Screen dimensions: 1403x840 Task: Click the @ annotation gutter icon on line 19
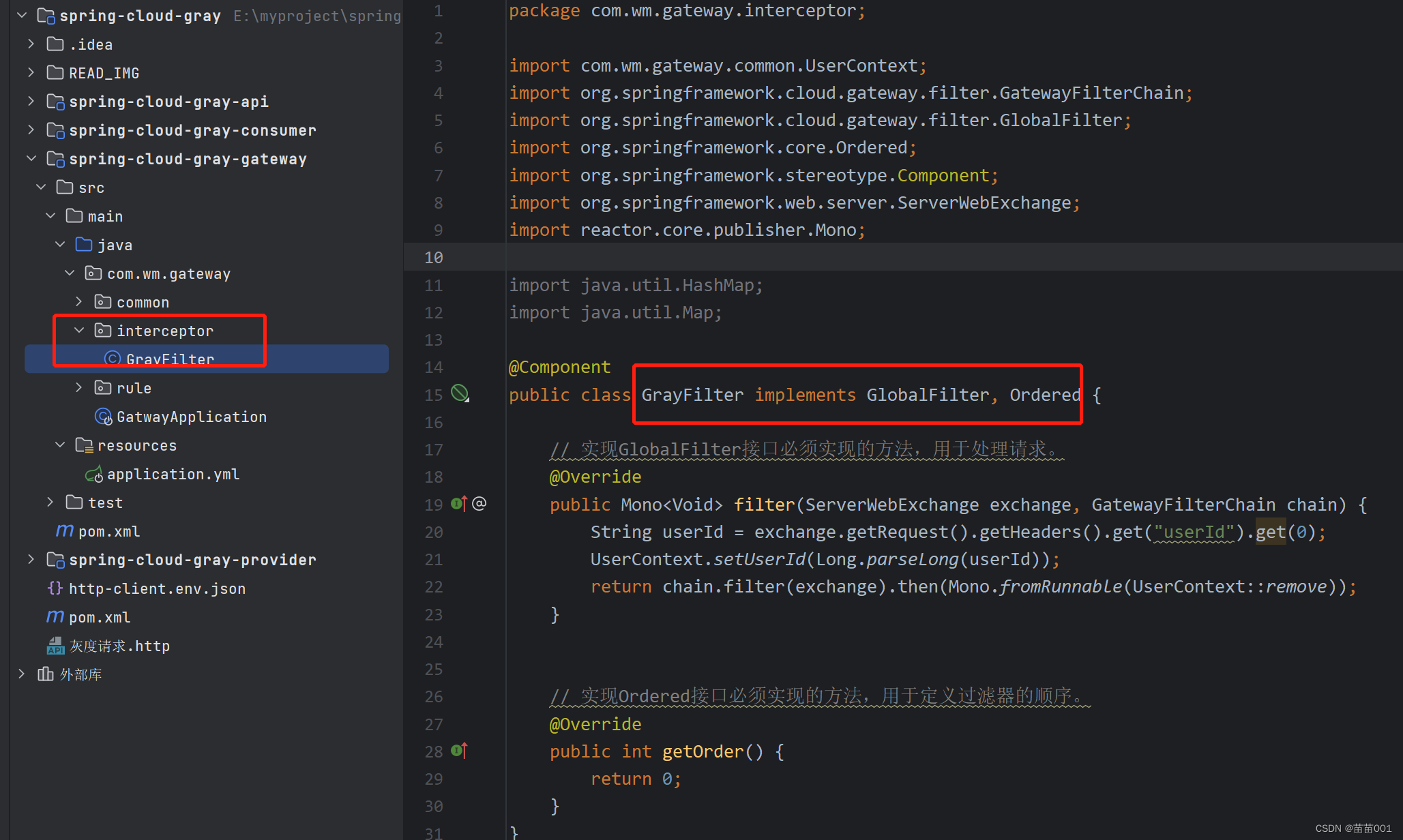[479, 504]
